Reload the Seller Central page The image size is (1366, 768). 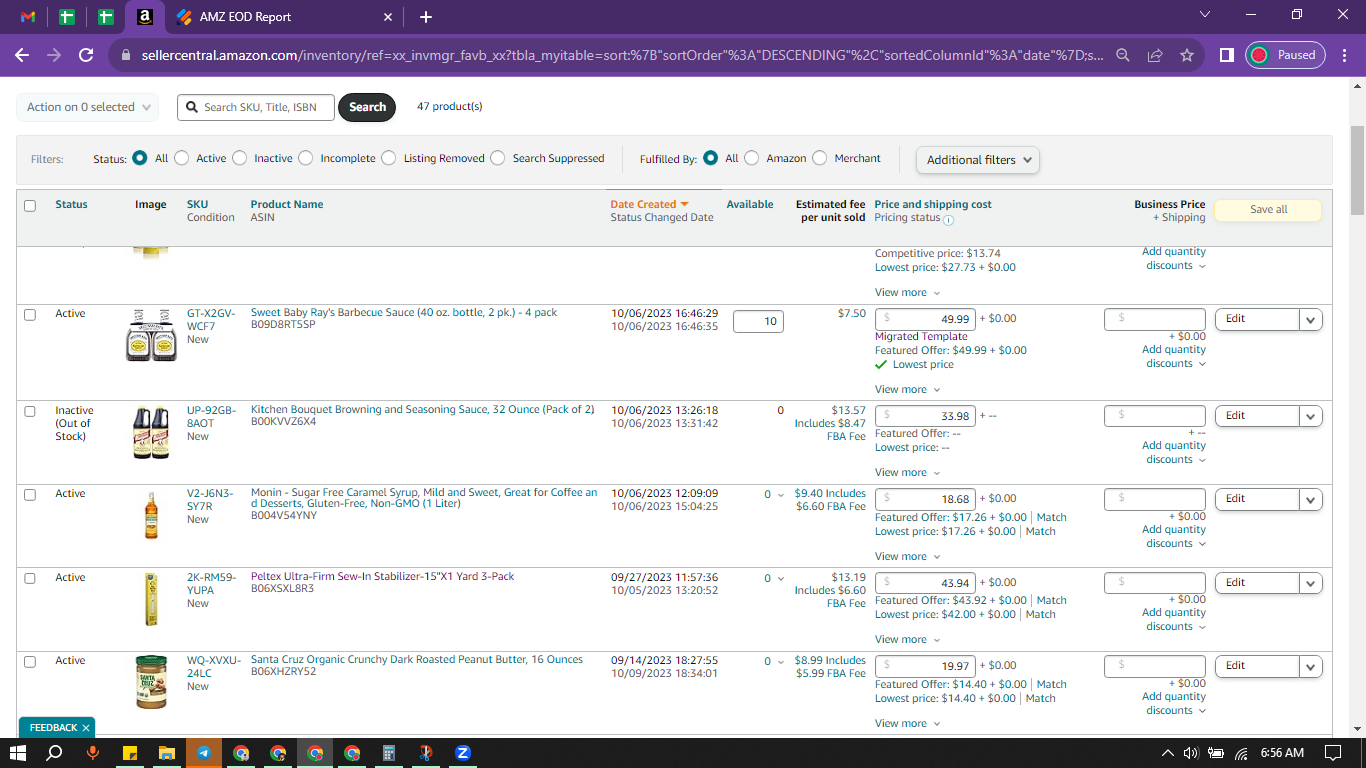pyautogui.click(x=86, y=56)
